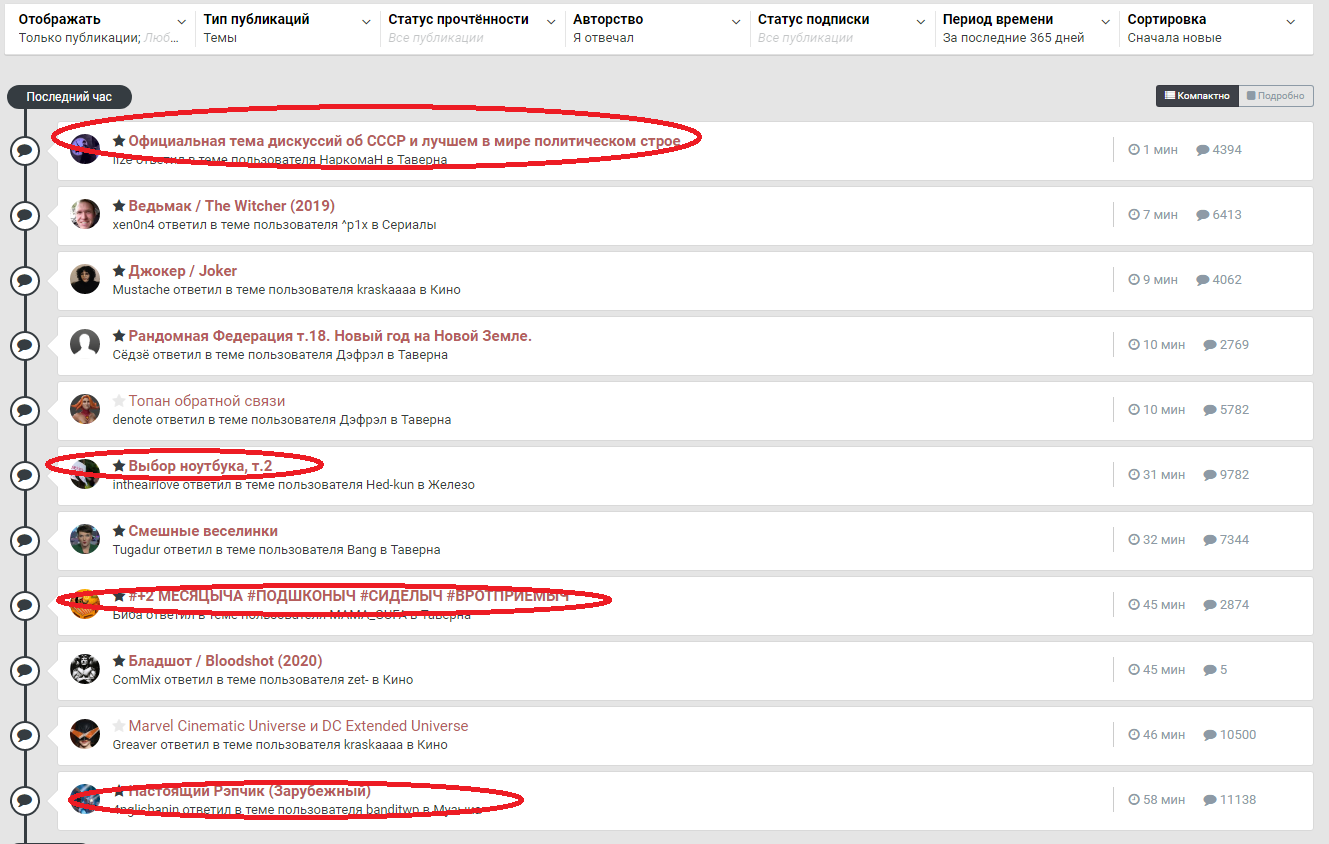
Task: Click timeline comment bubble beside Джокер / Joker row
Action: click(x=25, y=280)
